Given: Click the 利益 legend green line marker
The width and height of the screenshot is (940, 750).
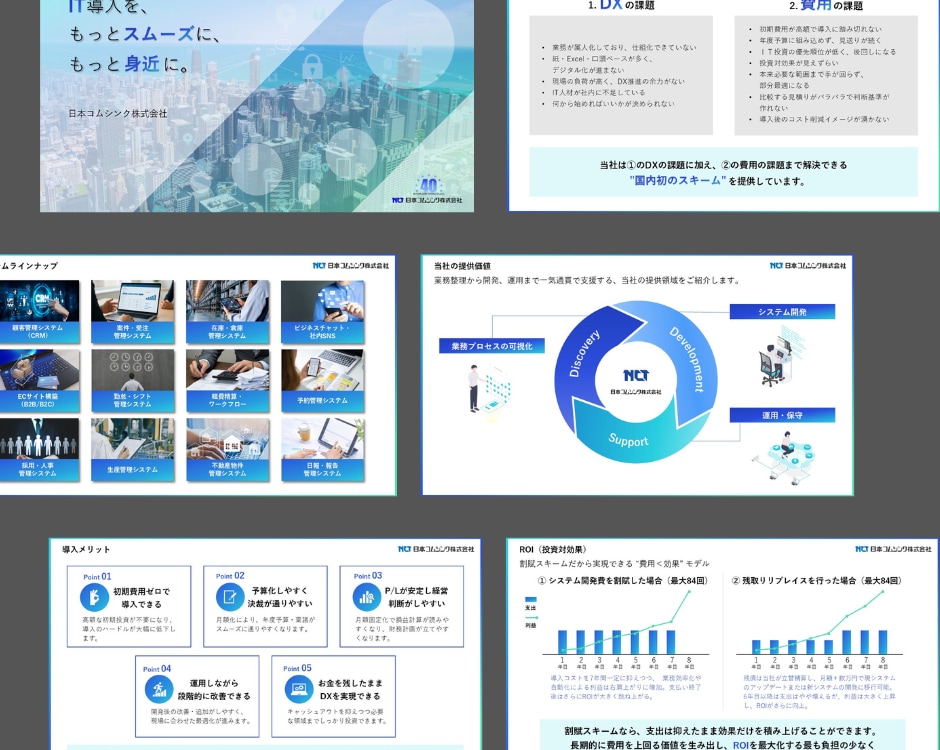Looking at the screenshot, I should point(531,617).
